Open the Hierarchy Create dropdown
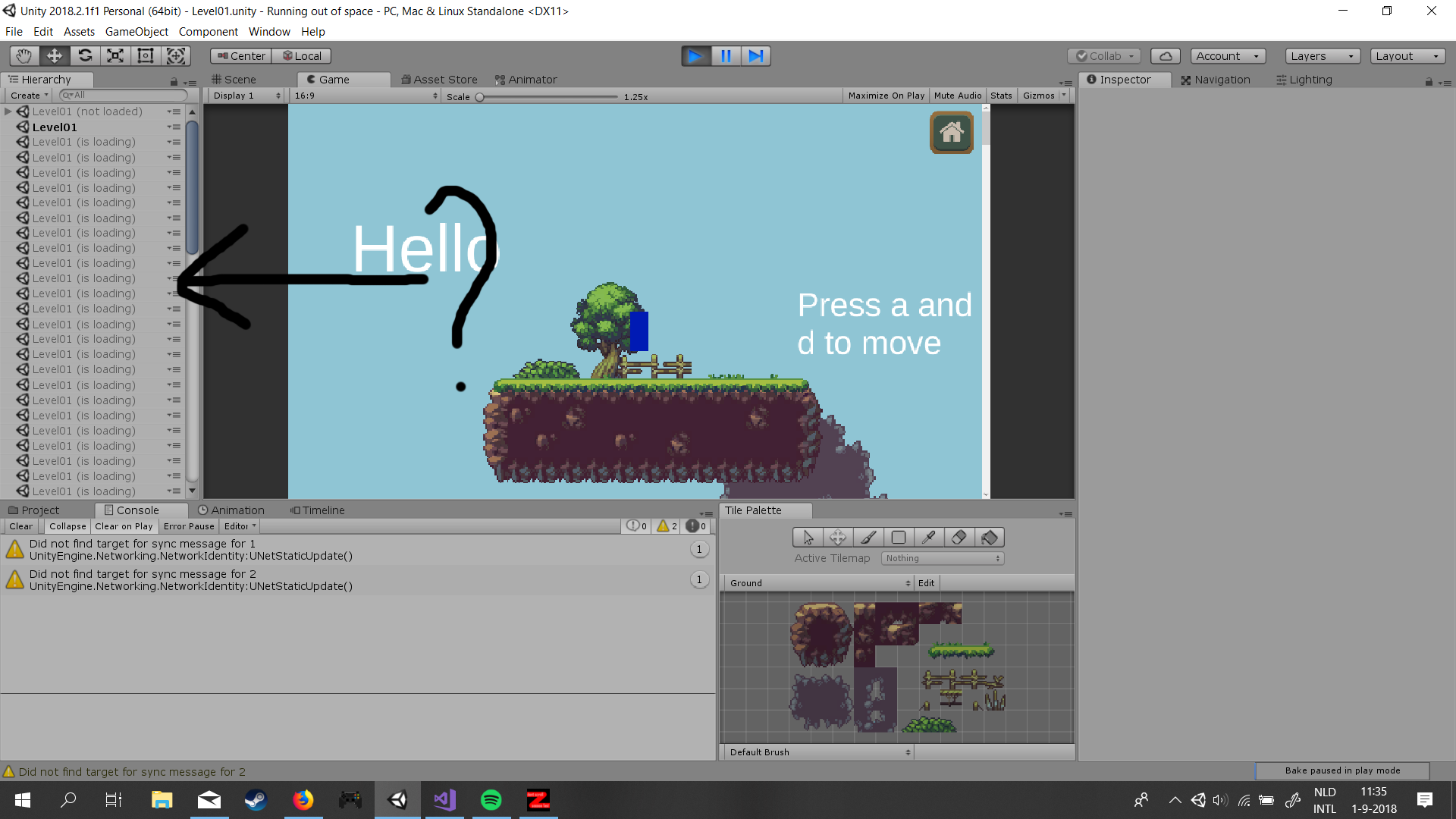Image resolution: width=1456 pixels, height=819 pixels. [29, 96]
